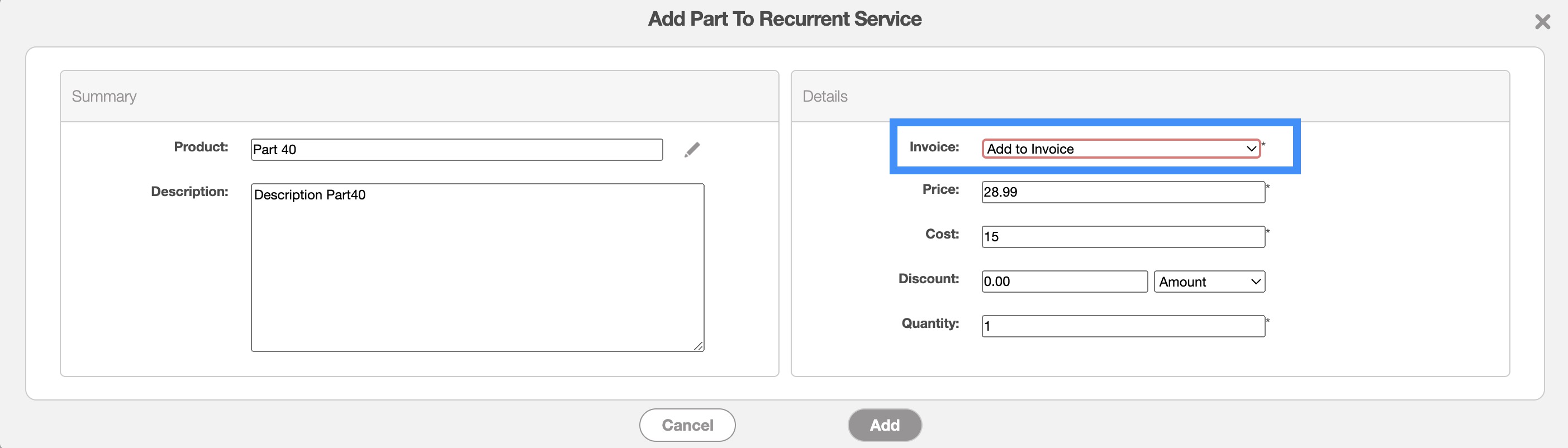This screenshot has width=1568, height=448.
Task: Close the Add Part dialog with X
Action: click(x=1542, y=22)
